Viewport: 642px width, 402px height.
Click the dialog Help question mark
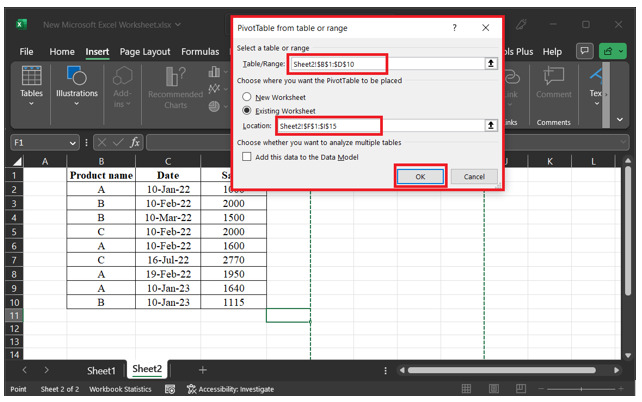click(x=454, y=29)
